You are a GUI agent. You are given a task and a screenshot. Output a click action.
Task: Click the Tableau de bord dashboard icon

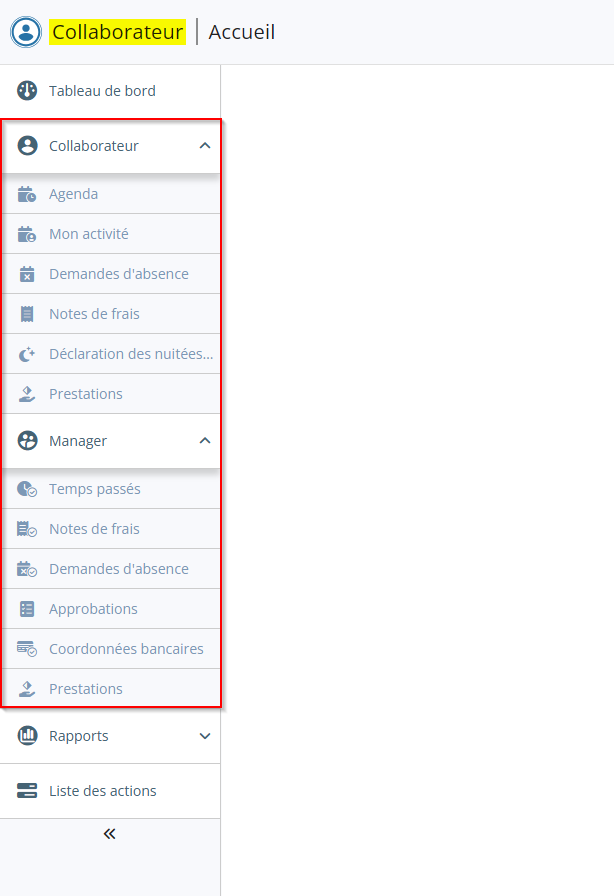pyautogui.click(x=27, y=91)
